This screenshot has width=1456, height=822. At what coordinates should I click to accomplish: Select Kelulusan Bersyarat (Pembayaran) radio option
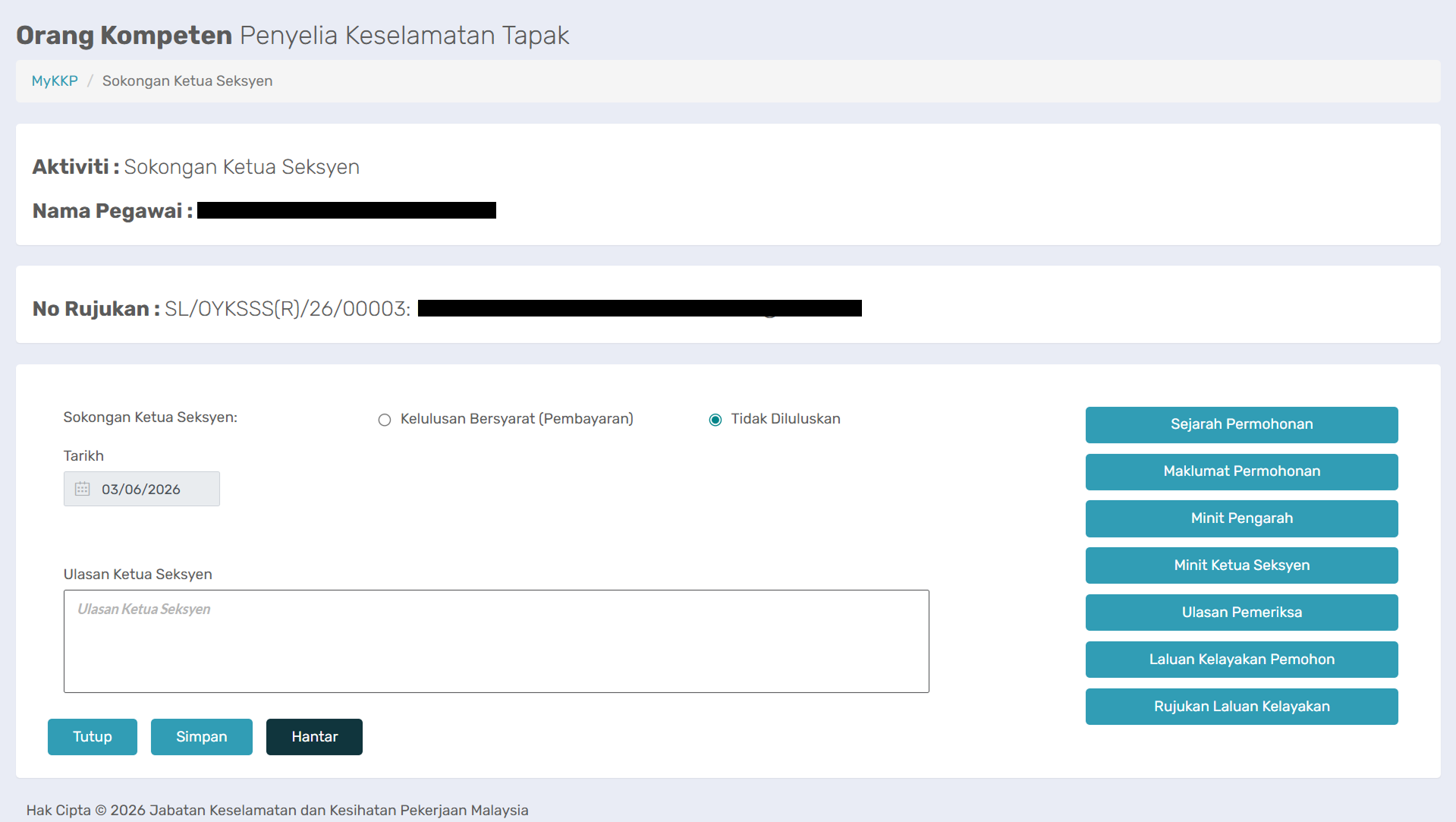[385, 420]
